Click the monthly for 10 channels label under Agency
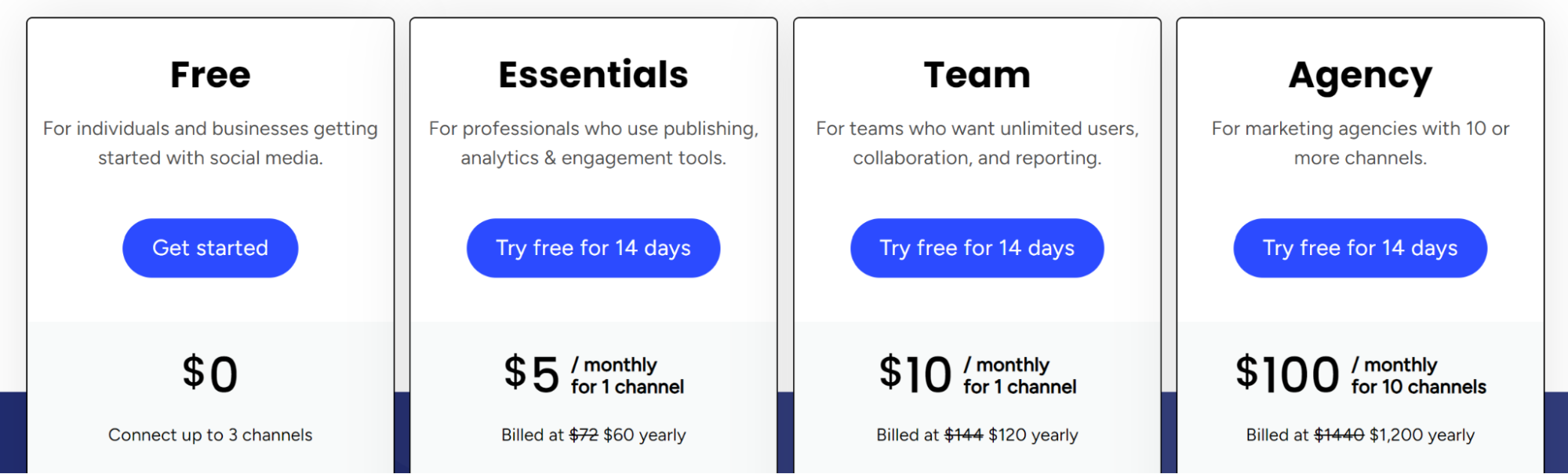 pyautogui.click(x=1417, y=375)
